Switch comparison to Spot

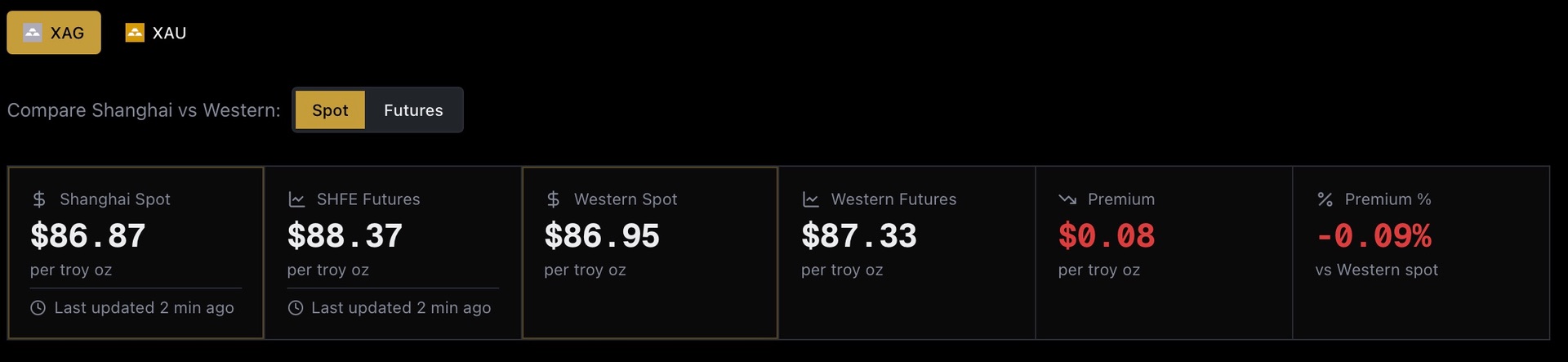pos(330,110)
